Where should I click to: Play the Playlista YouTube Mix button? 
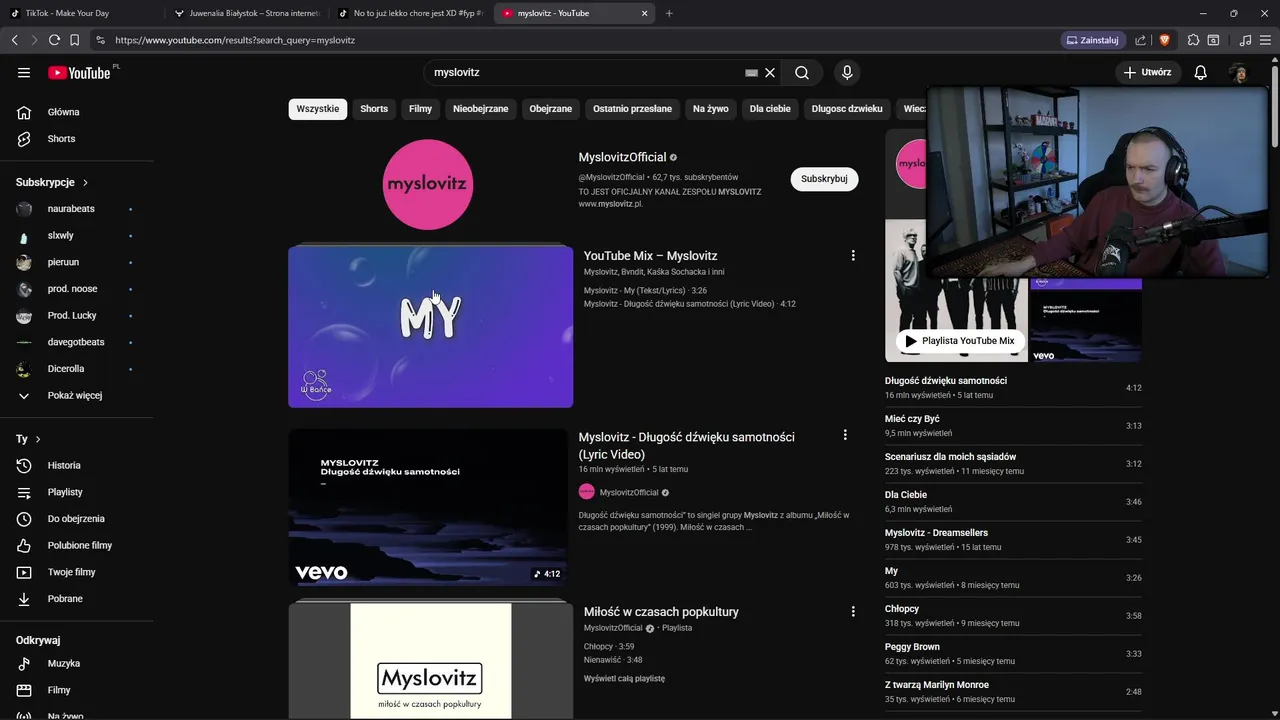(961, 341)
